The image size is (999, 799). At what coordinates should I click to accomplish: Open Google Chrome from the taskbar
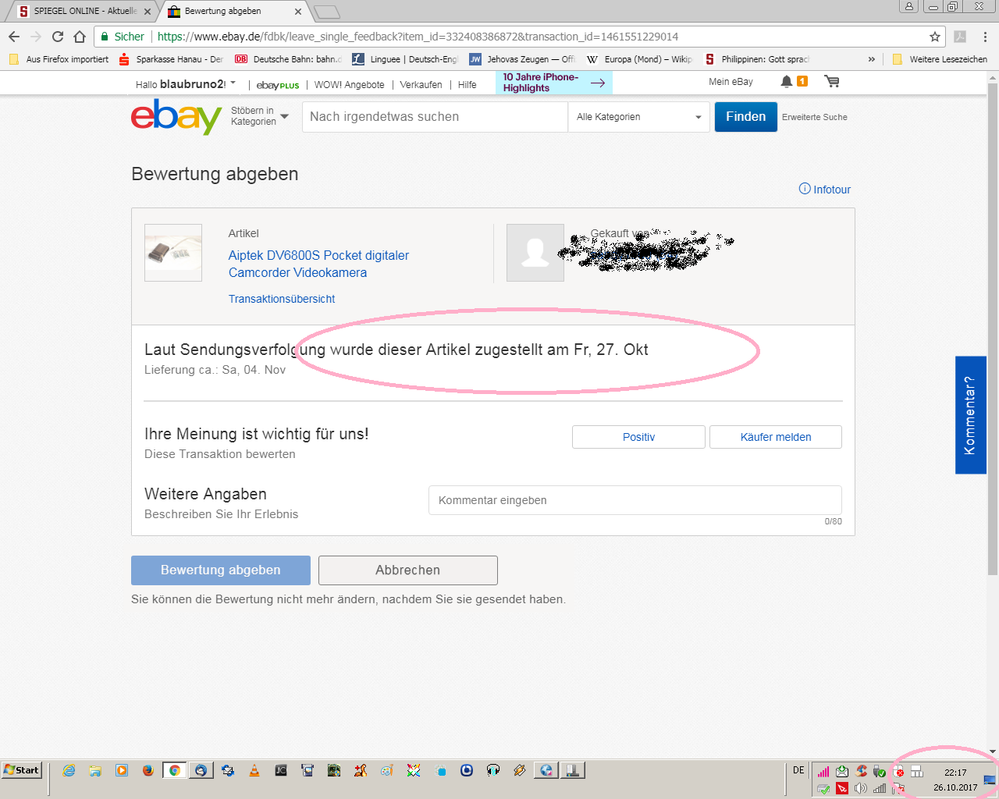click(x=174, y=770)
